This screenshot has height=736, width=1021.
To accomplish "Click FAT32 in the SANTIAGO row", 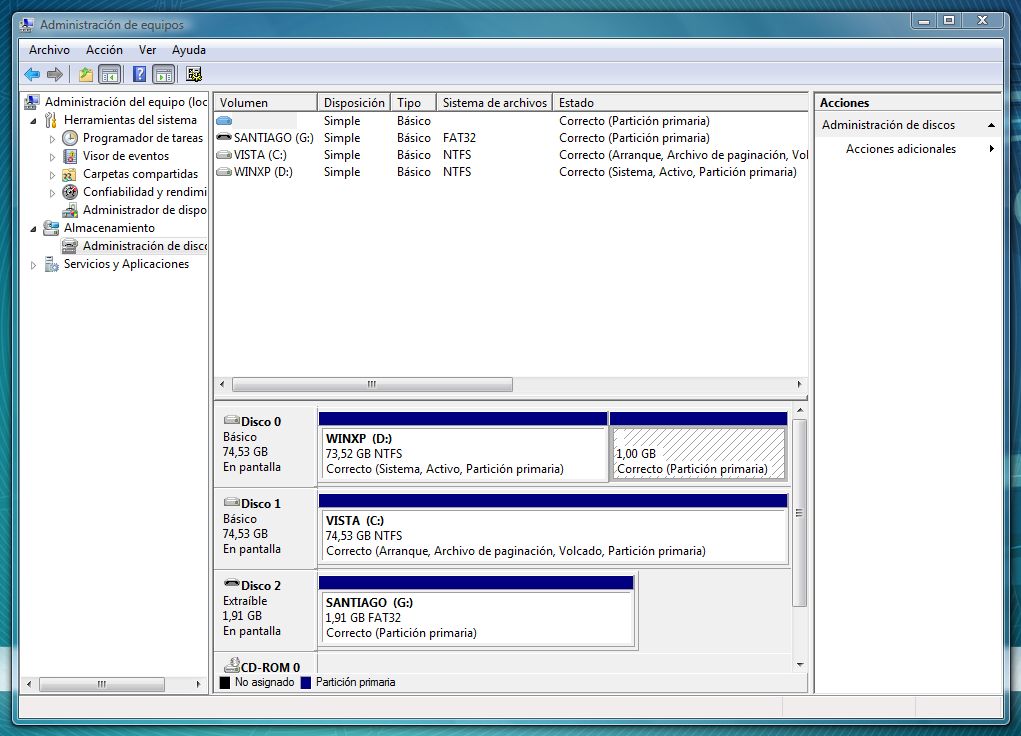I will (x=459, y=137).
